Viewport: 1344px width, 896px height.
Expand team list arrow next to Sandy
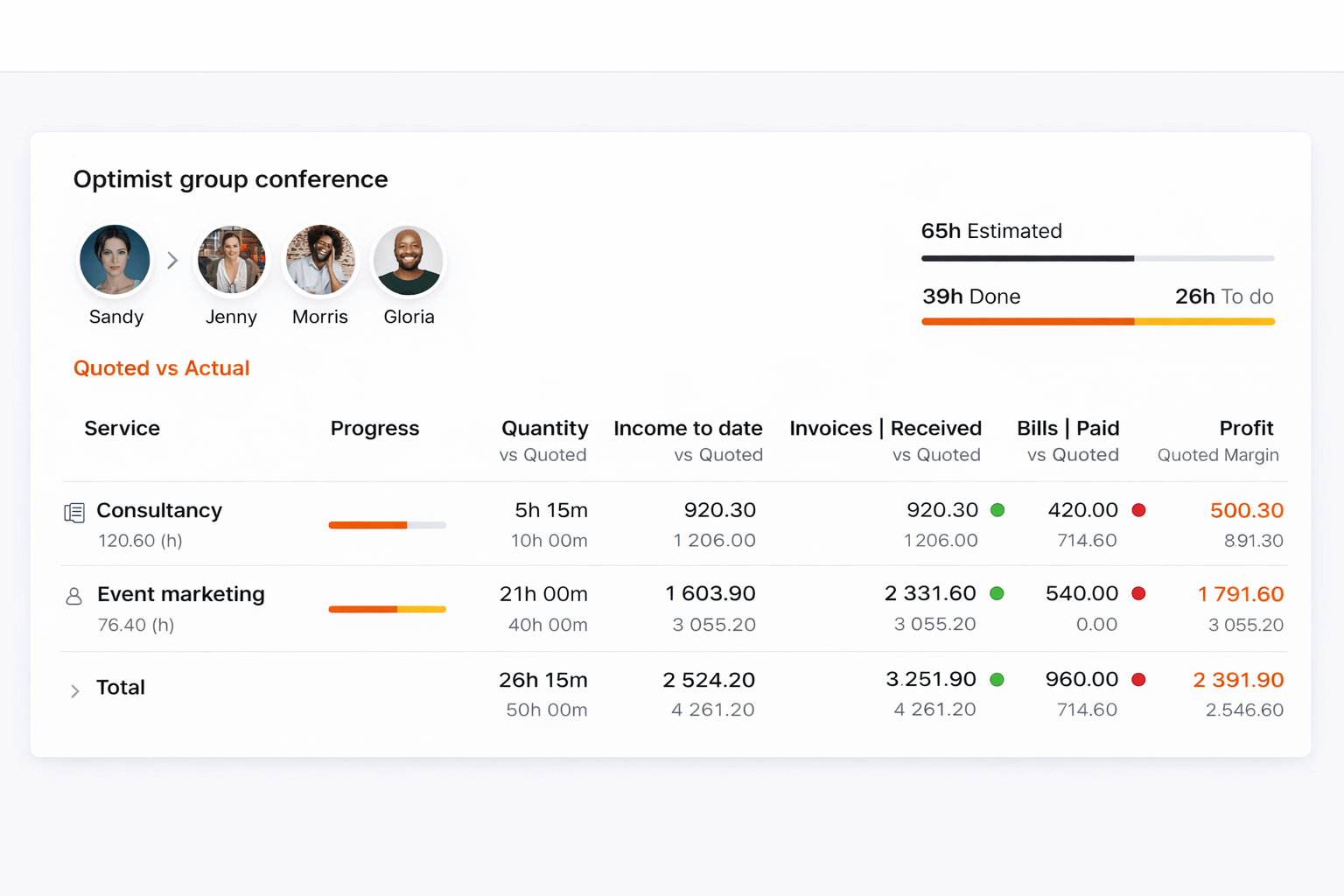tap(172, 261)
